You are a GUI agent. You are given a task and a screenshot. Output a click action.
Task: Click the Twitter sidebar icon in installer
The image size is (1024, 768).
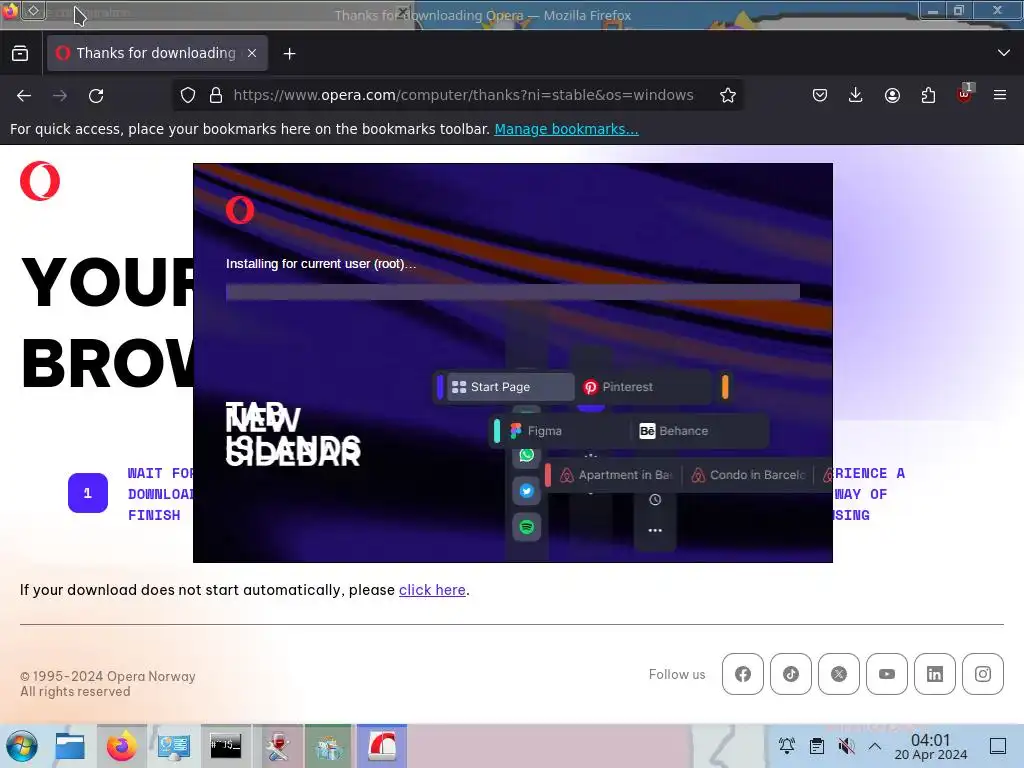tap(526, 491)
